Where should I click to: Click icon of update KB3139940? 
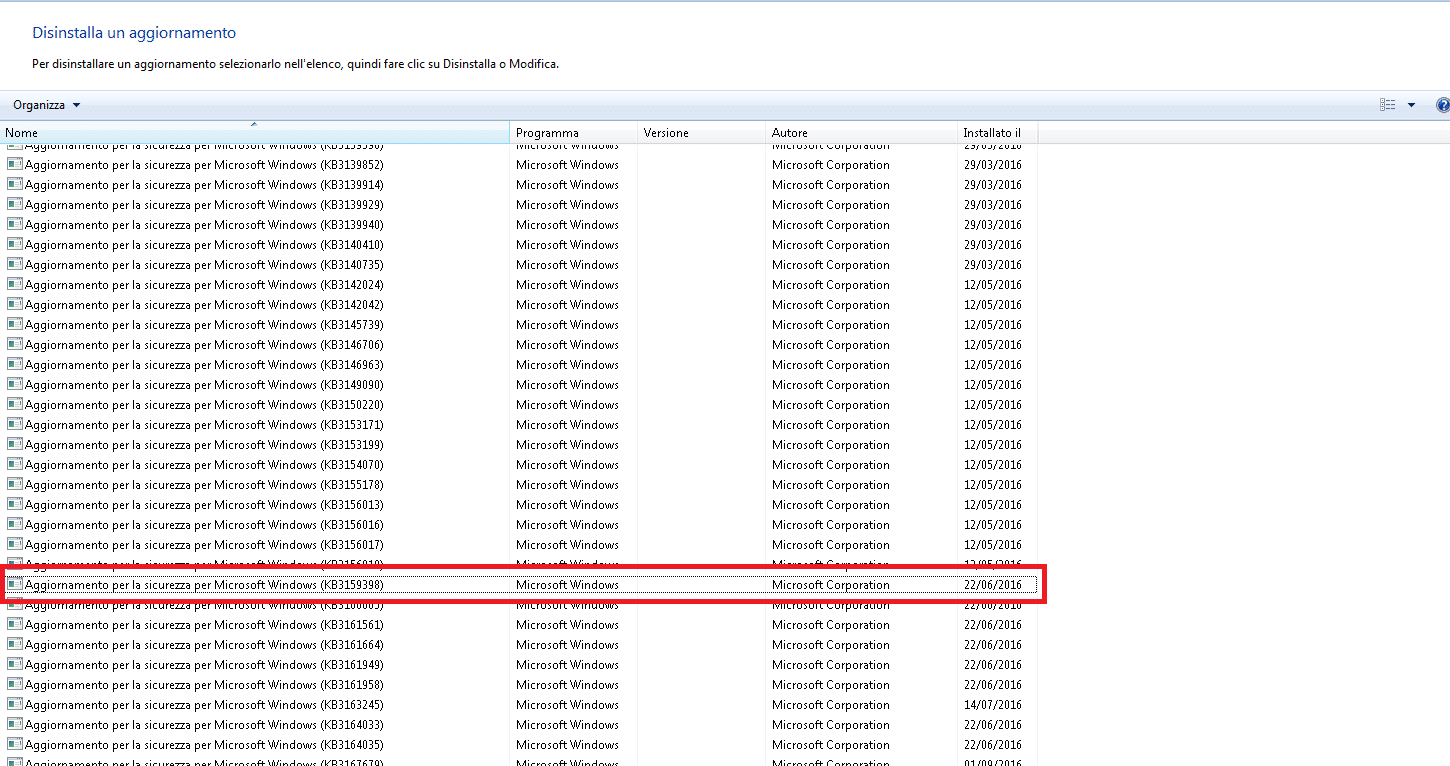(x=15, y=225)
